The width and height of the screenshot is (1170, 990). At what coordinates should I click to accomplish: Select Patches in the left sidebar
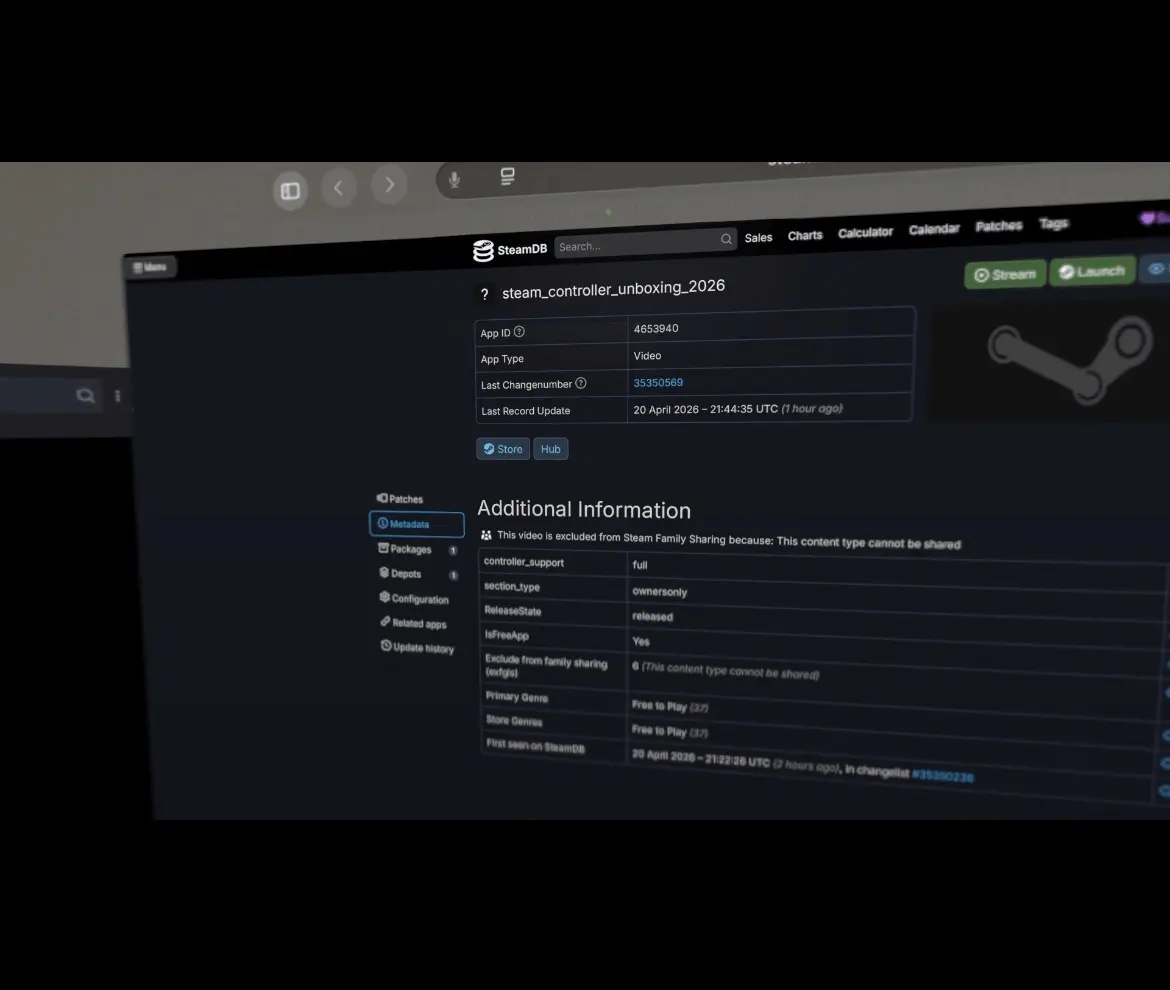pyautogui.click(x=400, y=498)
